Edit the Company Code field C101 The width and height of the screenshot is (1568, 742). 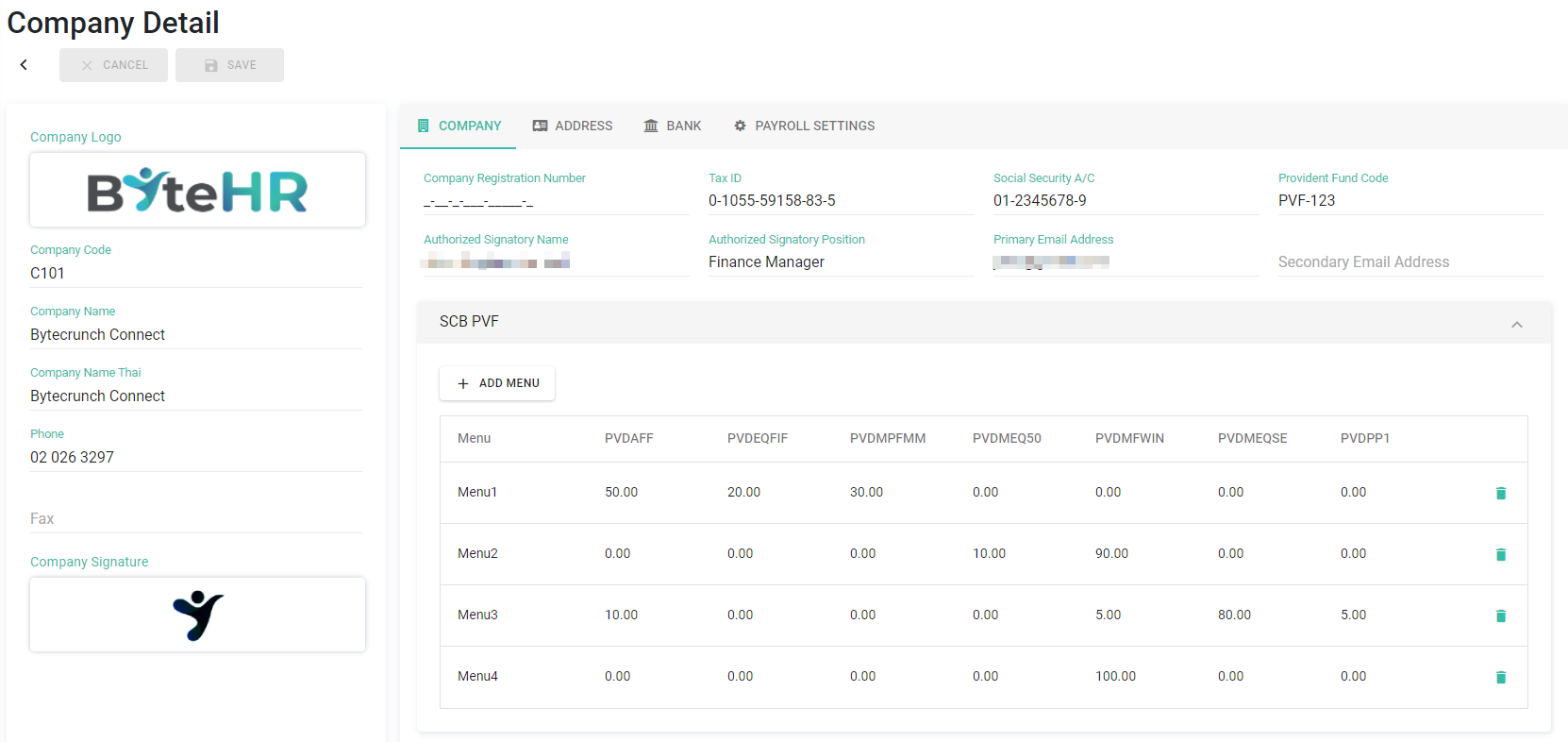click(196, 274)
